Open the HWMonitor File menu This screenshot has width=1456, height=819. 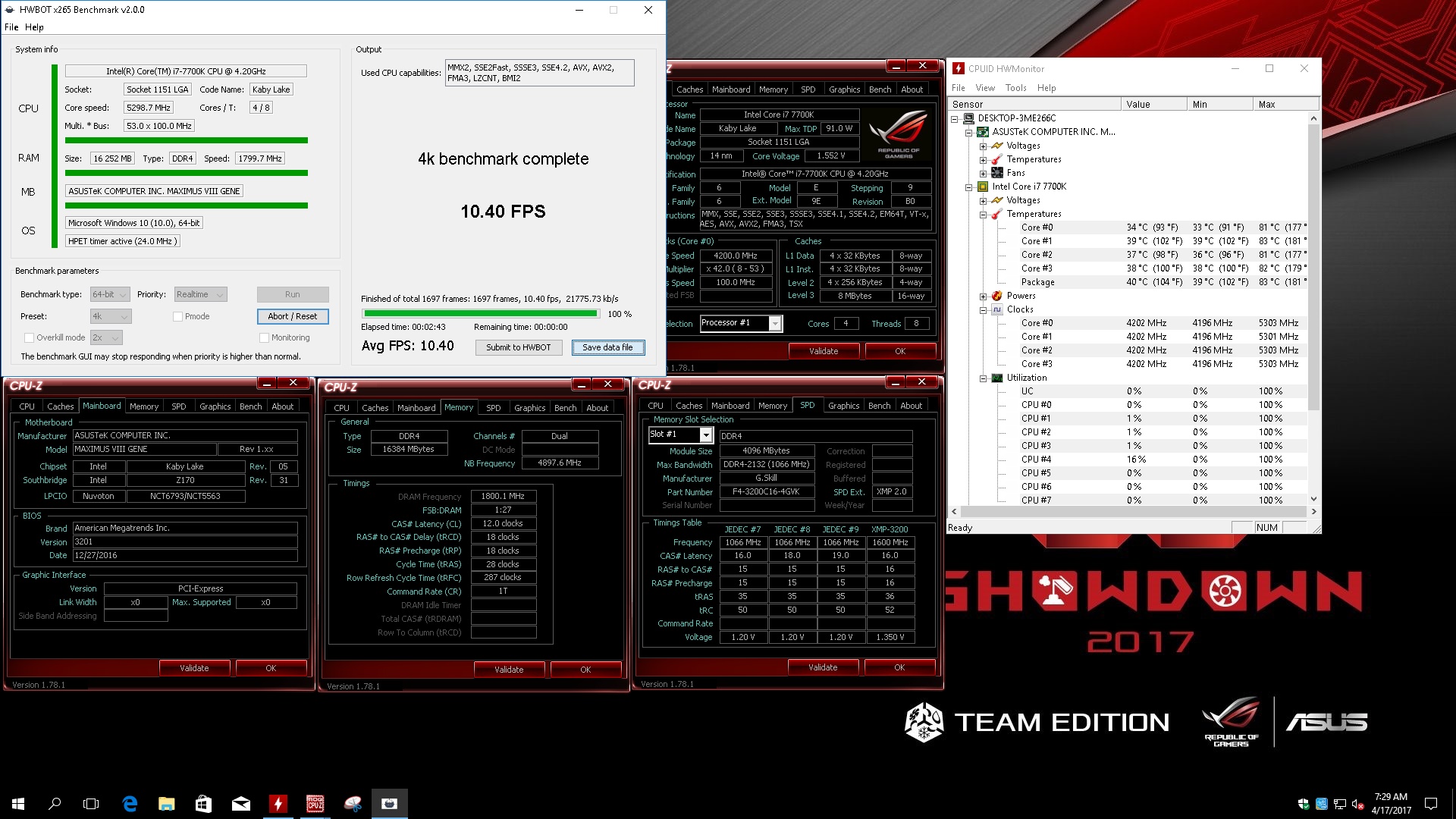pos(959,88)
